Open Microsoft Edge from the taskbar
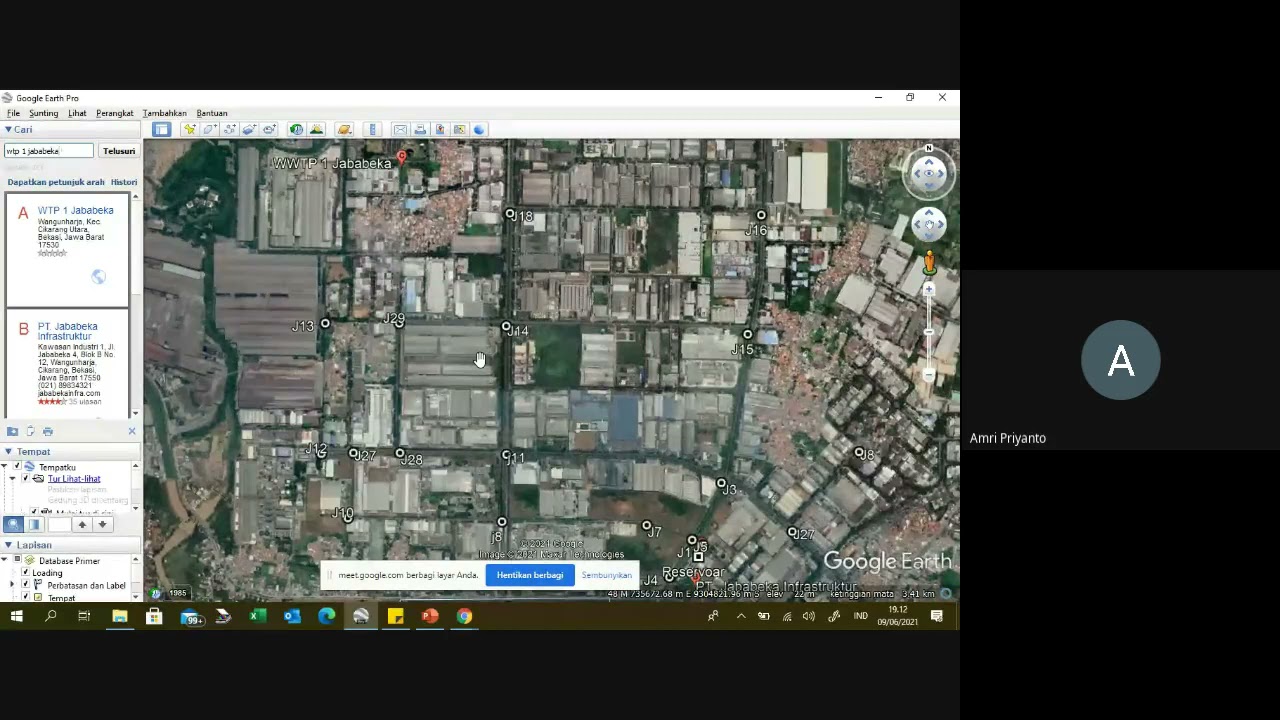 (326, 616)
